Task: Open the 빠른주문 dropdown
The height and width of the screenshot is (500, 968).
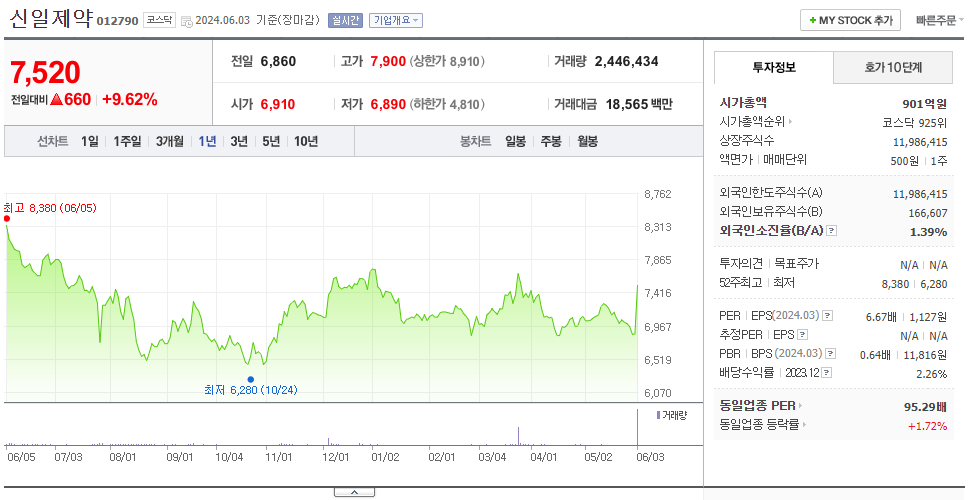Action: [x=940, y=20]
